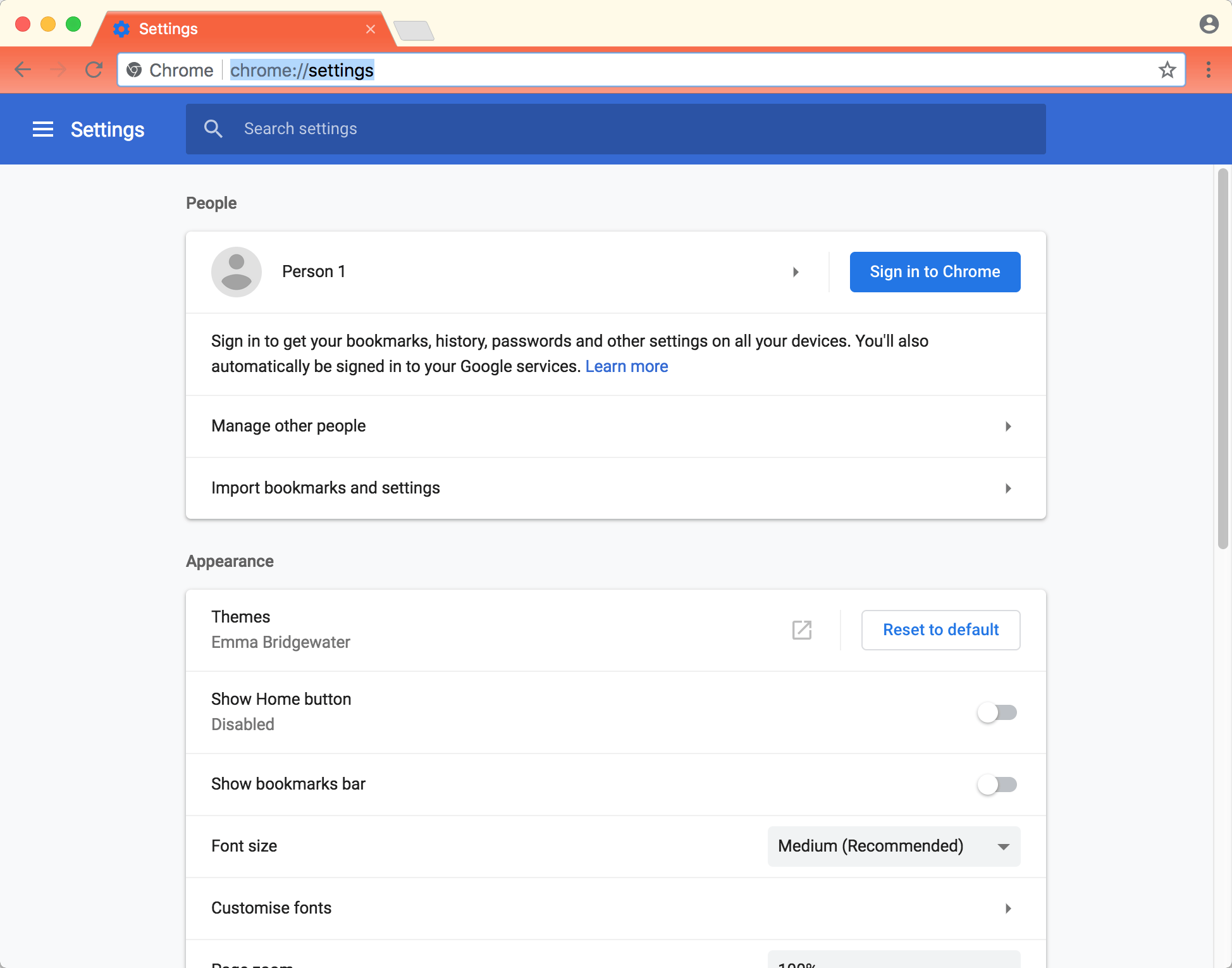This screenshot has height=968, width=1232.
Task: Open the Settings hamburger menu
Action: [43, 129]
